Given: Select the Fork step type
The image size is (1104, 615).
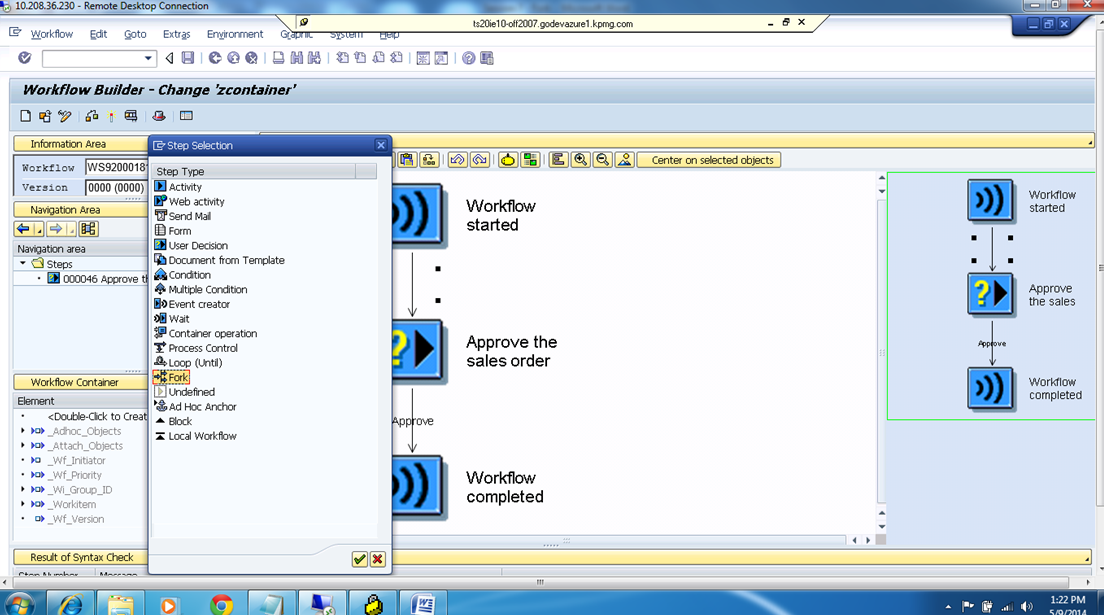Looking at the screenshot, I should [177, 377].
